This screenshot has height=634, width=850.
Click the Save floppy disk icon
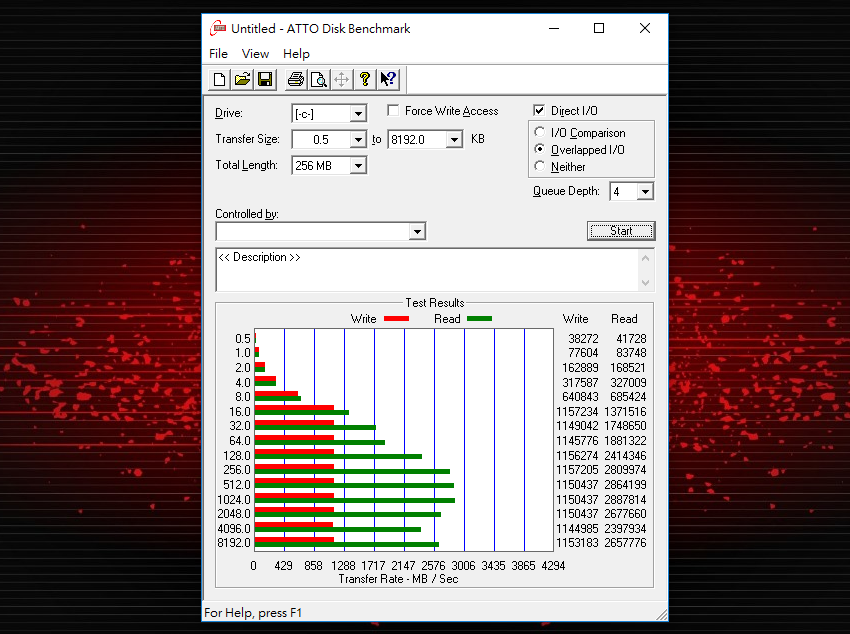(265, 79)
